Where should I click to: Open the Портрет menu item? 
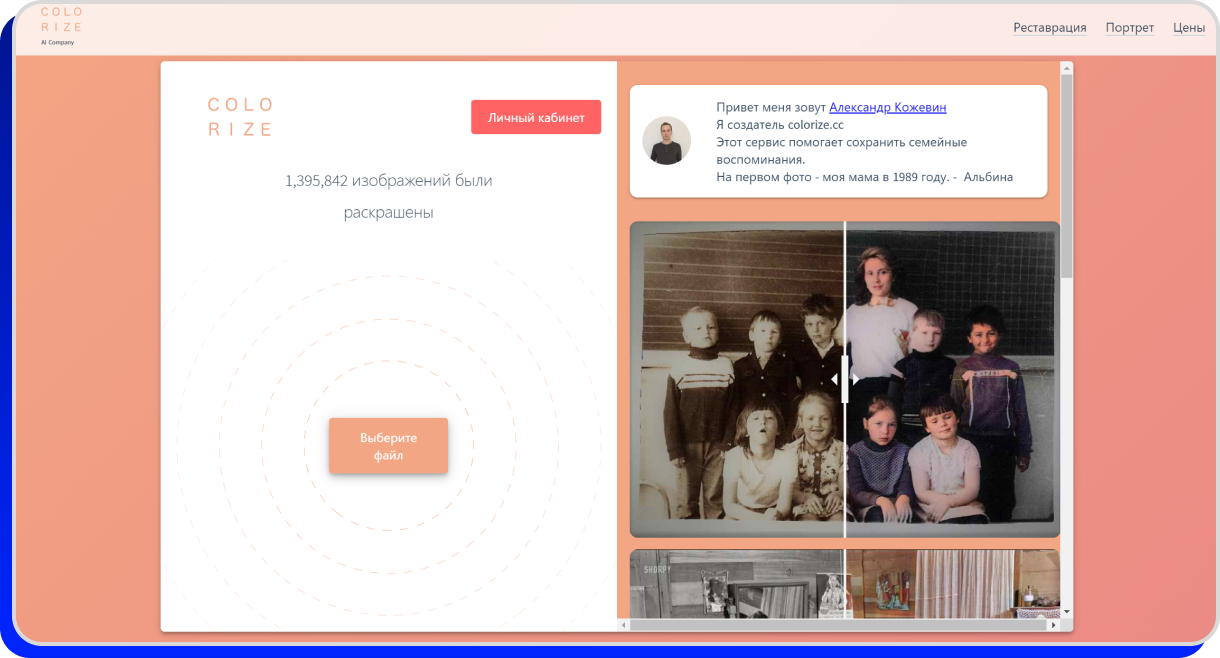[1130, 28]
